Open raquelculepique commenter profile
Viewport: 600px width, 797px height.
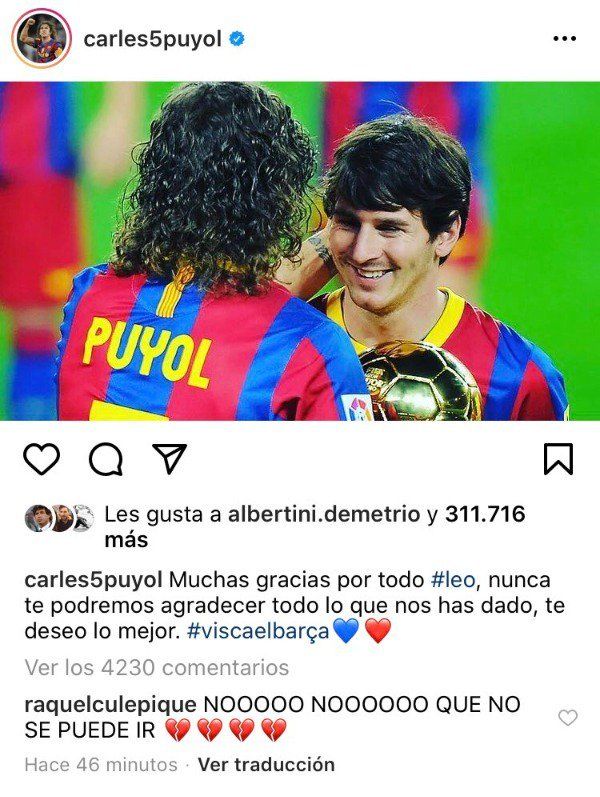point(110,705)
